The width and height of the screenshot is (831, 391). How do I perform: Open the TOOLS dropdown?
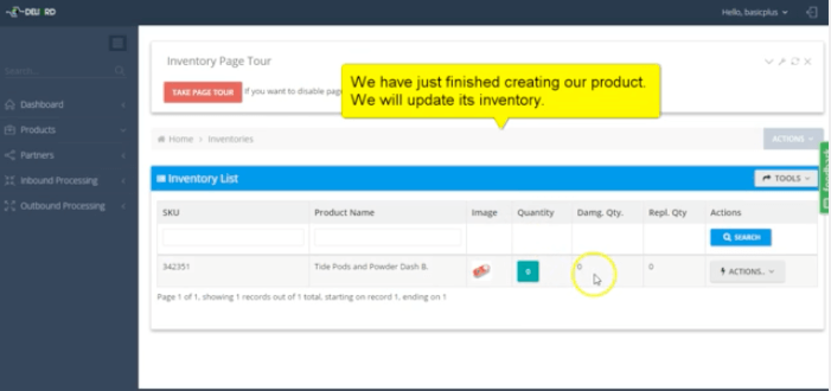click(x=786, y=179)
